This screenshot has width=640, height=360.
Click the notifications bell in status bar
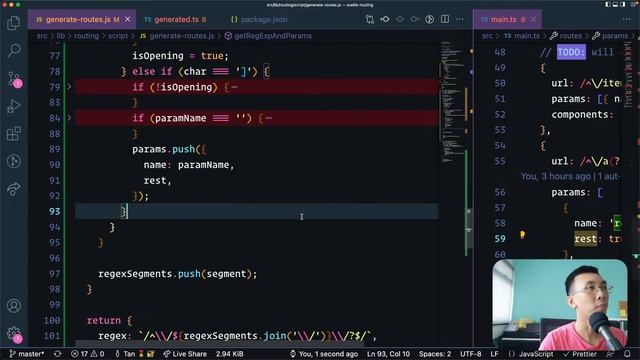pos(627,354)
